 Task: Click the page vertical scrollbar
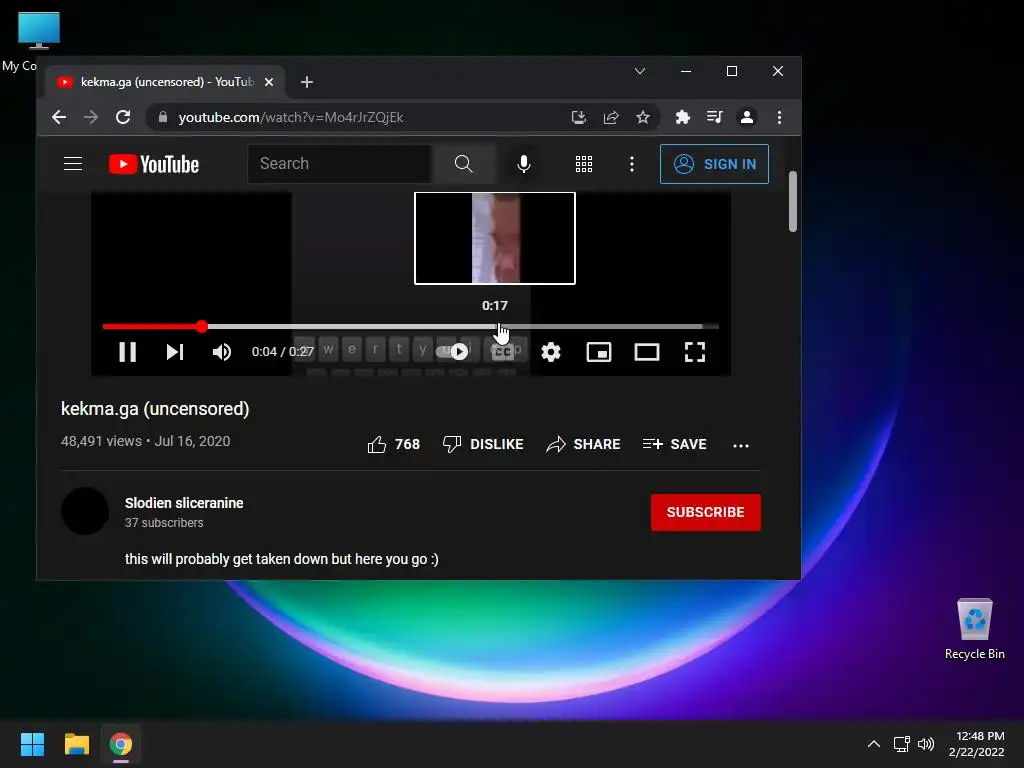(793, 201)
